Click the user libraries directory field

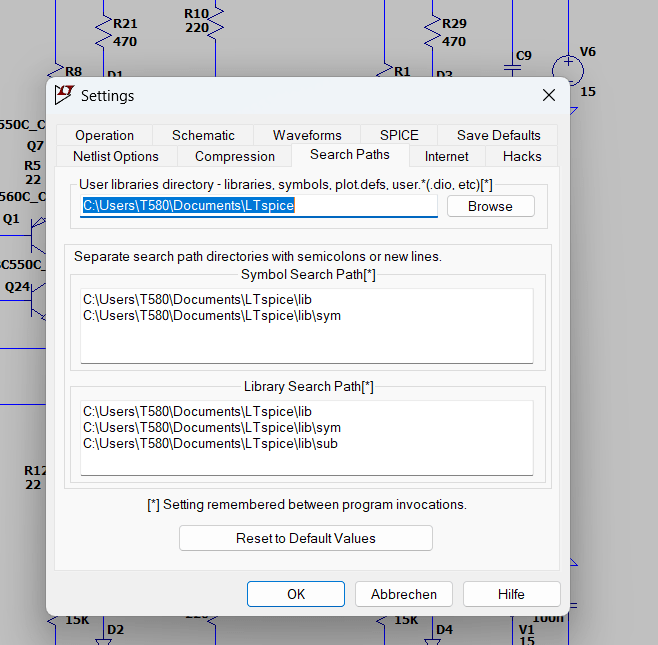(258, 206)
